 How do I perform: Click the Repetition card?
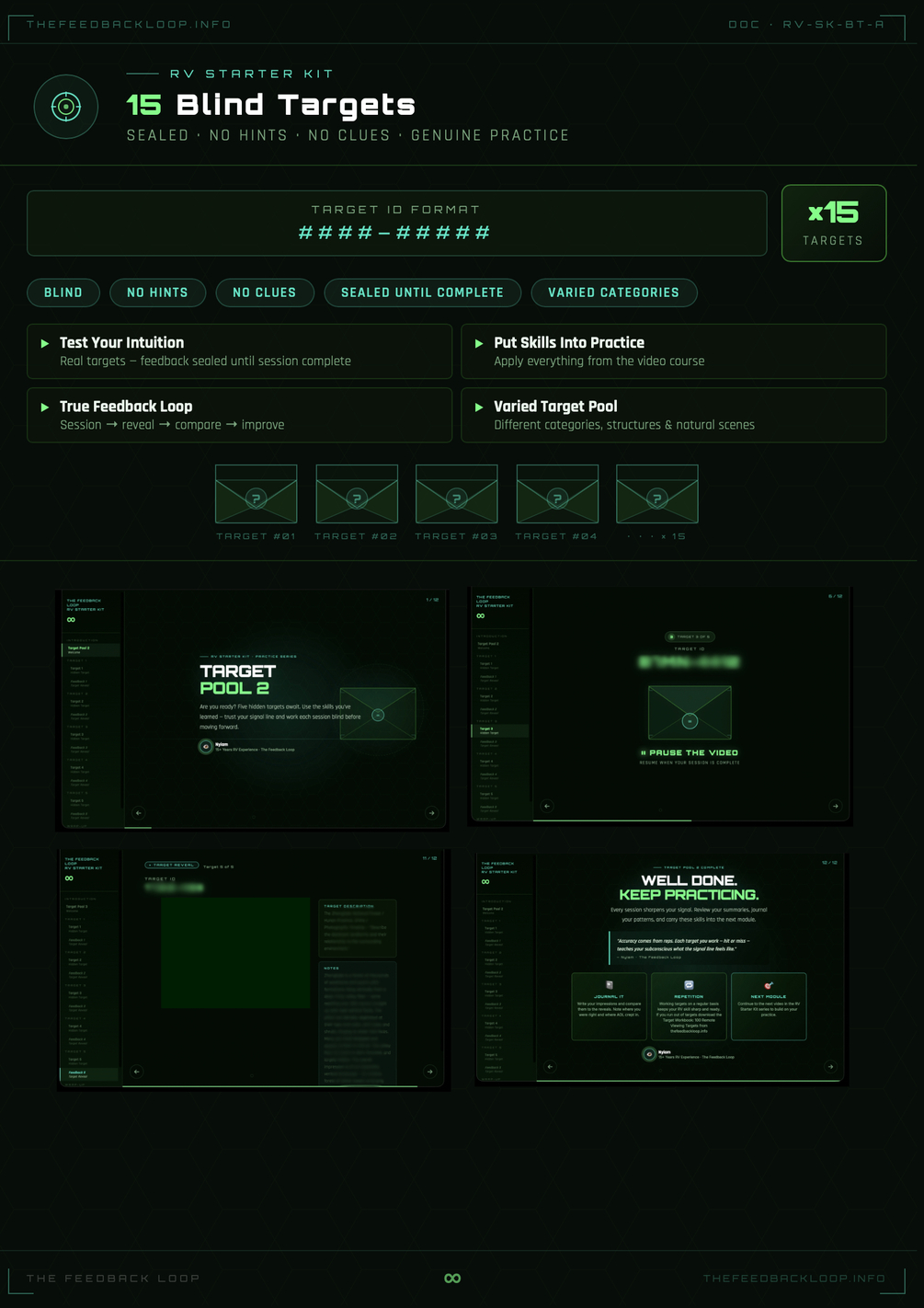pyautogui.click(x=689, y=1006)
